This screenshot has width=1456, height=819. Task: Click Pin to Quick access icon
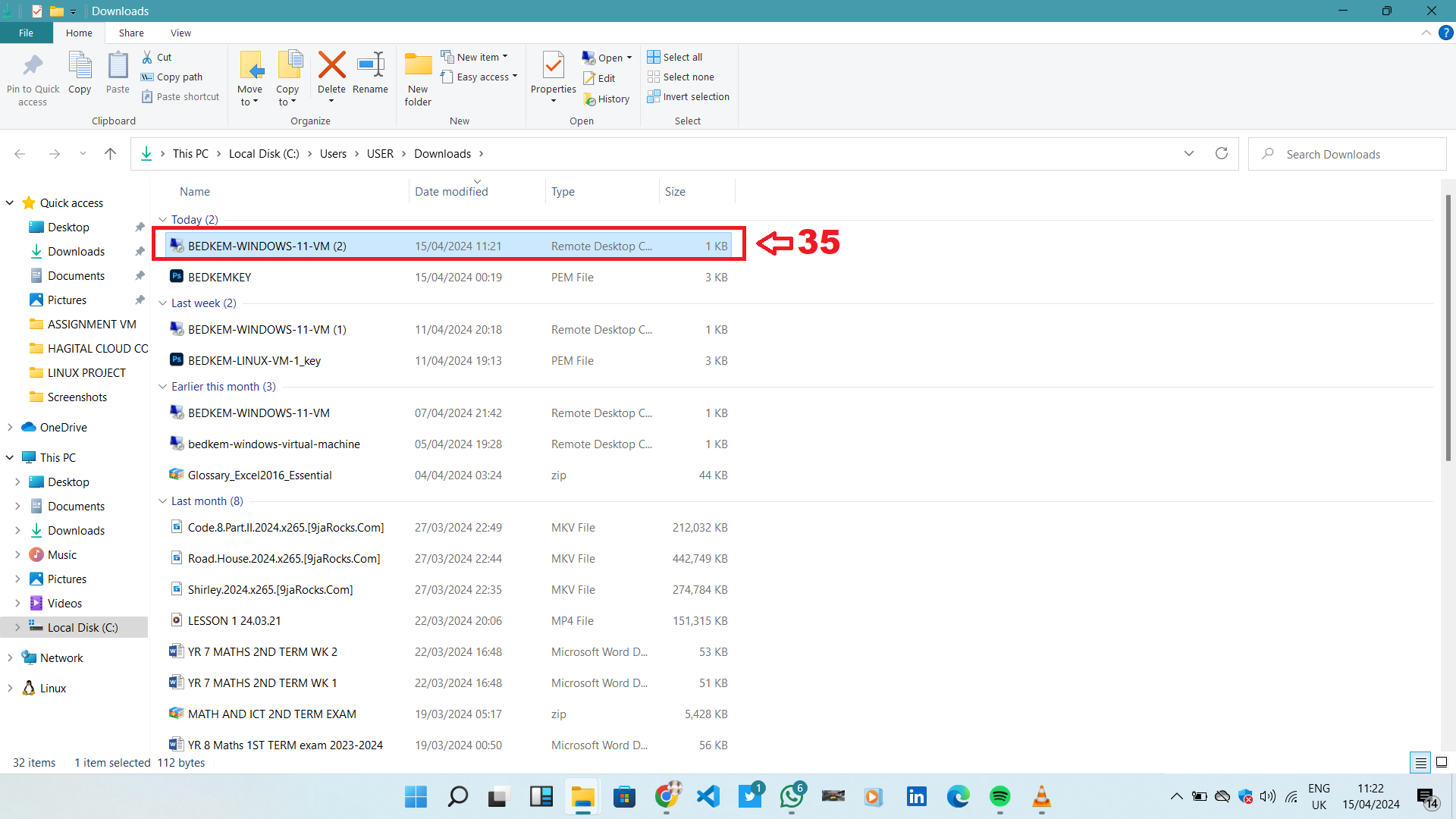tap(33, 78)
